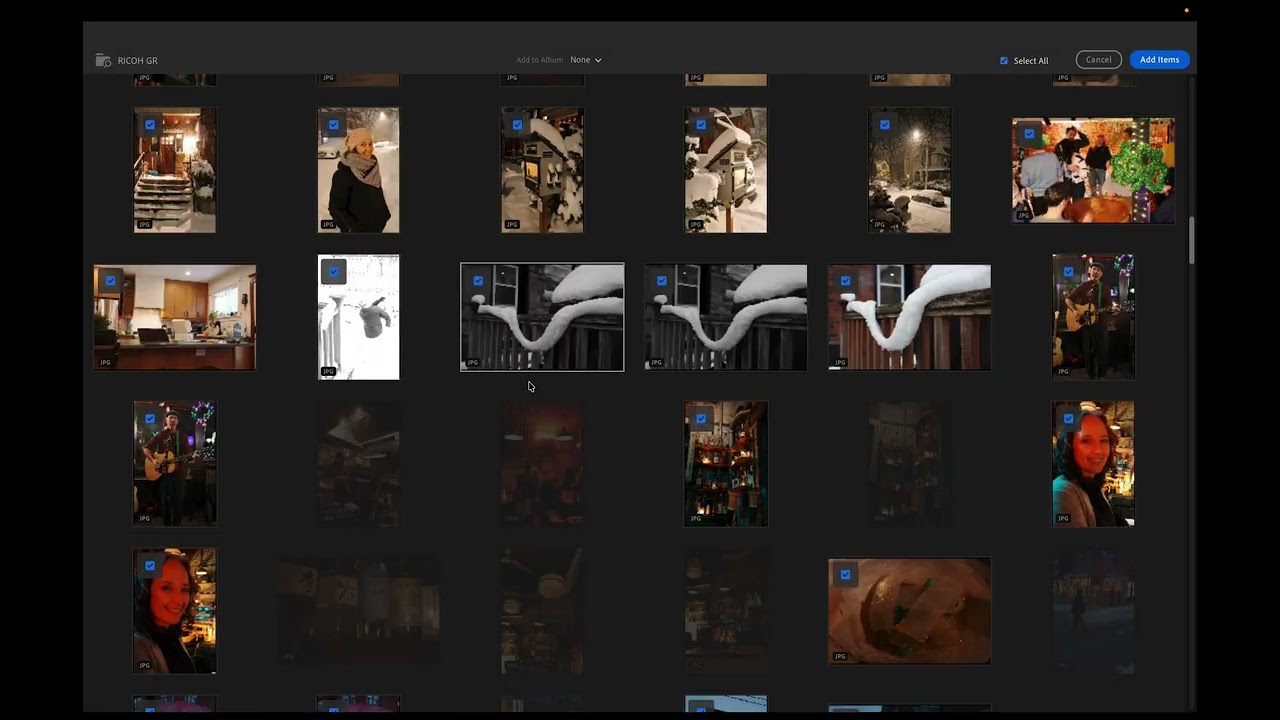The height and width of the screenshot is (720, 1280).
Task: Select the darker snowy mailbox thumbnail
Action: pos(542,170)
